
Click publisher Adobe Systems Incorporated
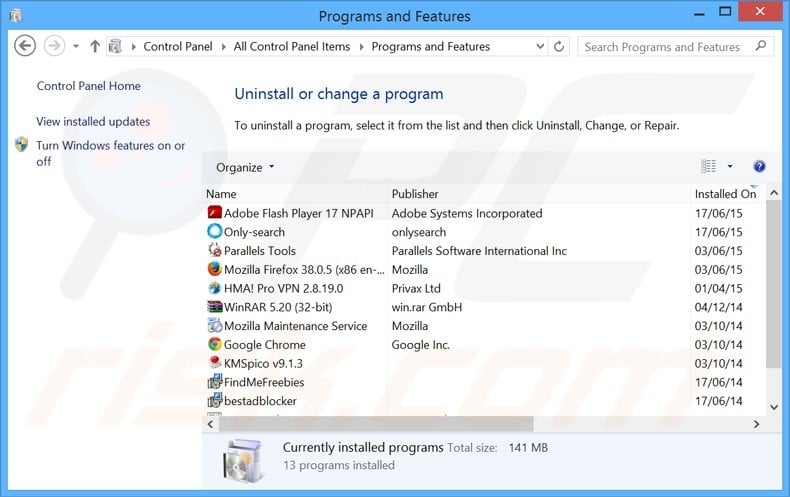tap(467, 213)
